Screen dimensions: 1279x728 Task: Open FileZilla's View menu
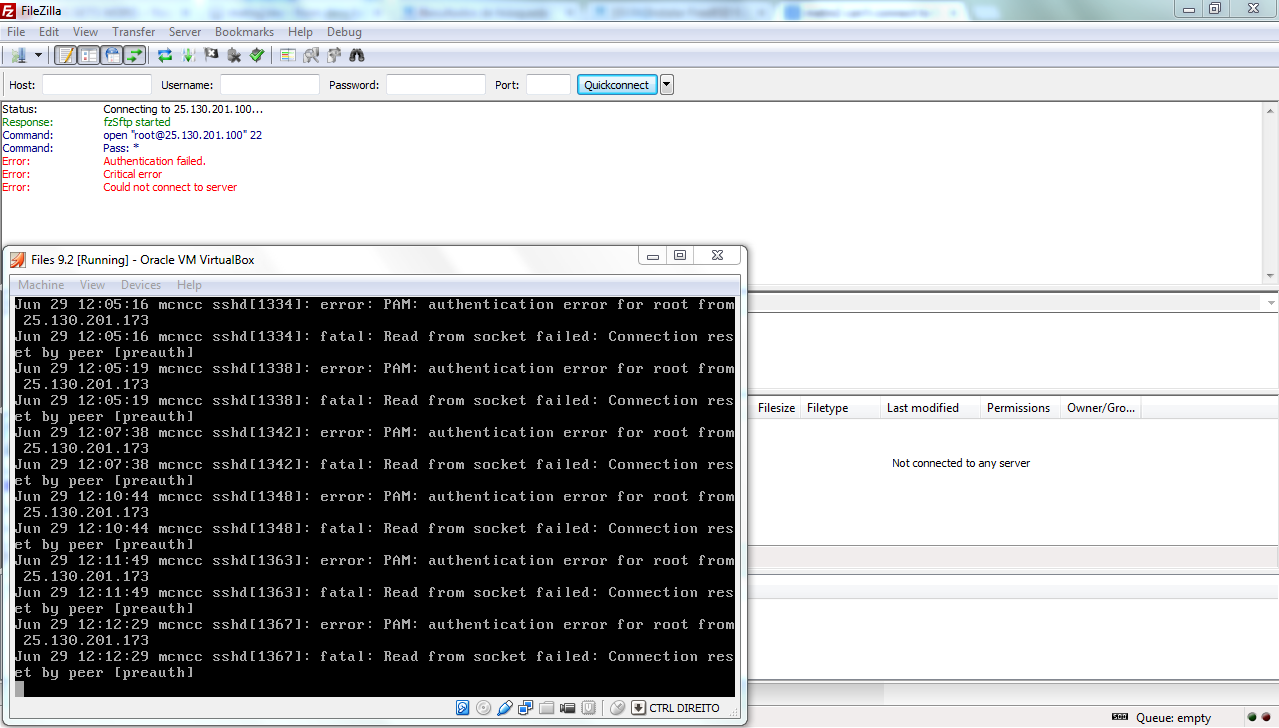[x=86, y=32]
